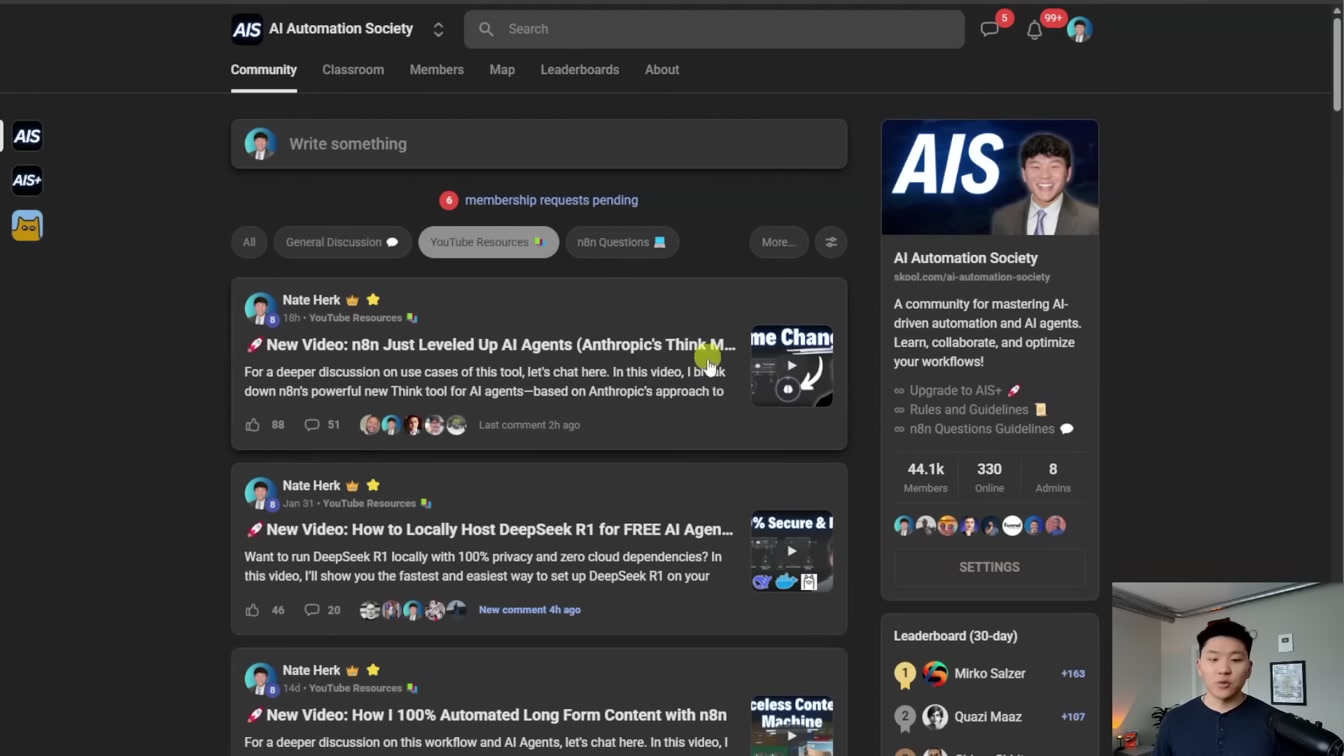View the 330 Online count
Image resolution: width=1344 pixels, height=756 pixels.
tap(989, 477)
